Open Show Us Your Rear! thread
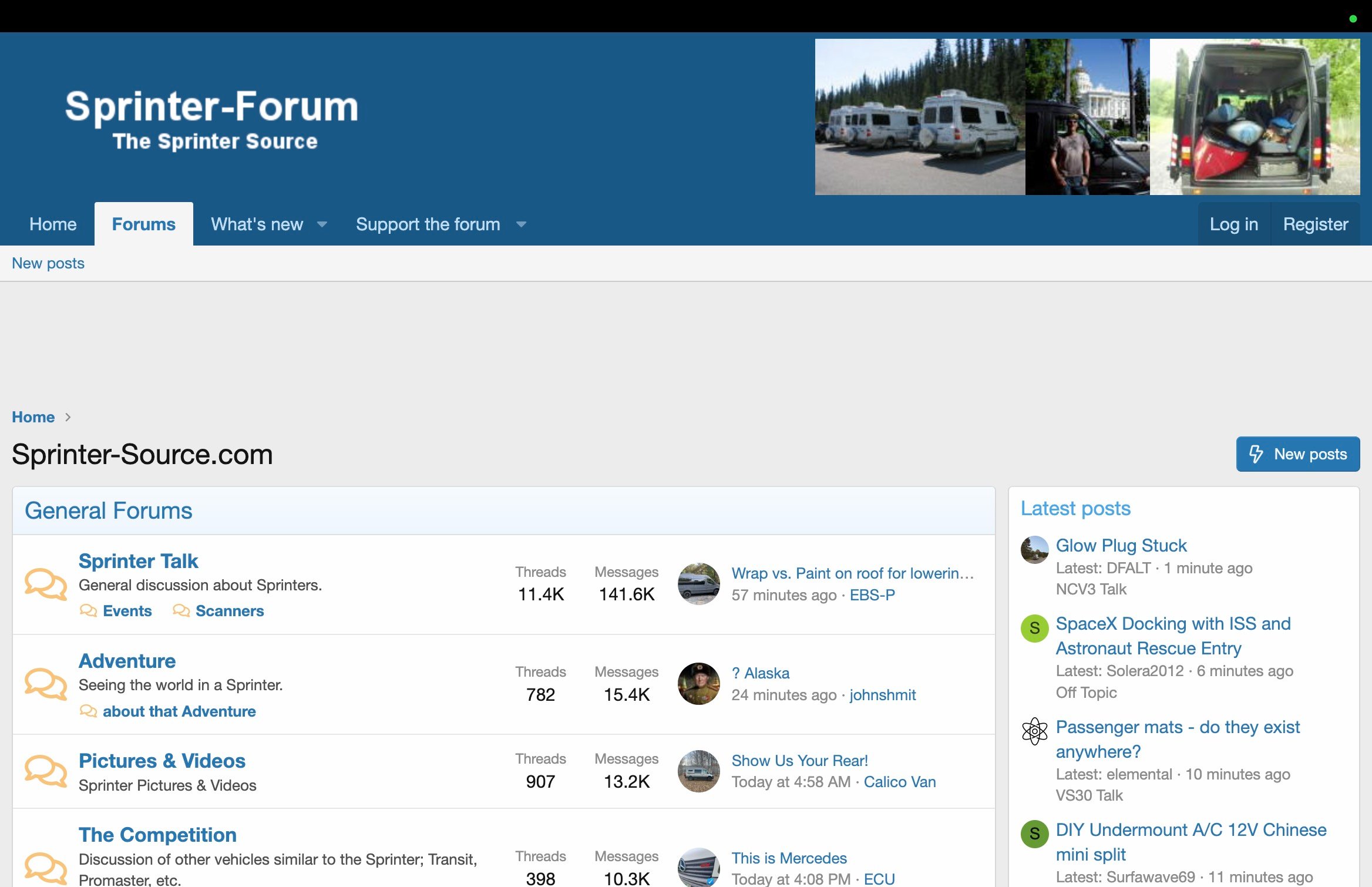Viewport: 1372px width, 887px height. click(x=799, y=761)
